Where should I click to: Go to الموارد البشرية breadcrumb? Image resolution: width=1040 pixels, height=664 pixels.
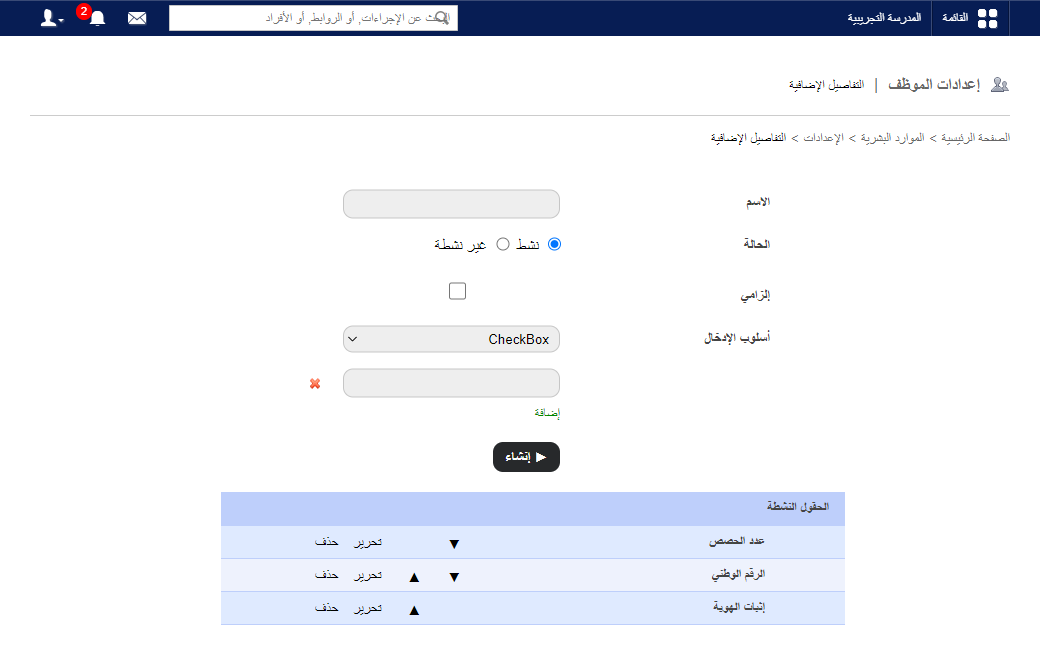(893, 138)
